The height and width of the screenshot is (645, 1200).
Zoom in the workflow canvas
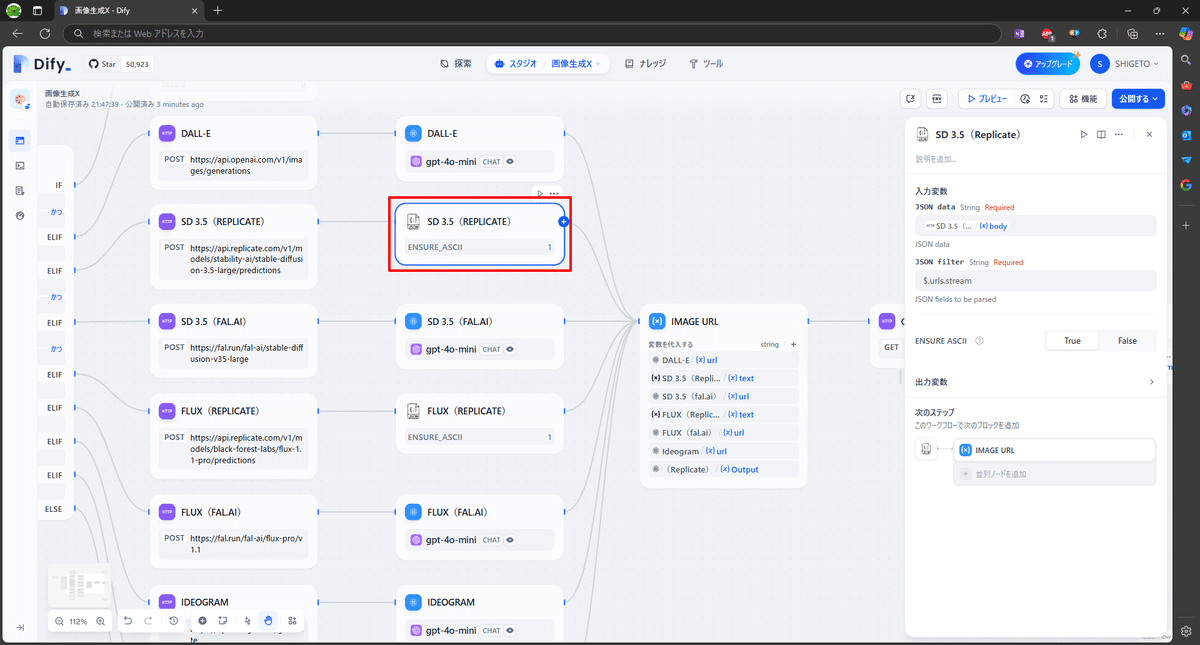(100, 621)
